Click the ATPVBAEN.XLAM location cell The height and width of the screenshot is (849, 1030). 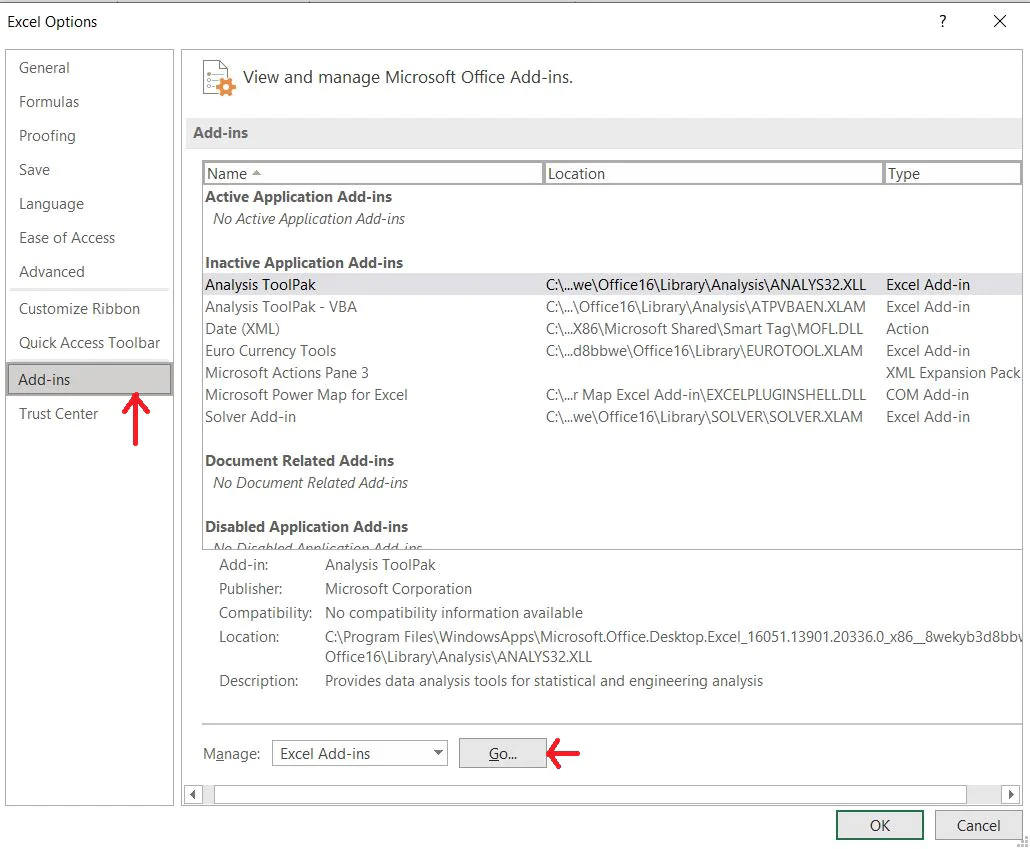pyautogui.click(x=705, y=307)
